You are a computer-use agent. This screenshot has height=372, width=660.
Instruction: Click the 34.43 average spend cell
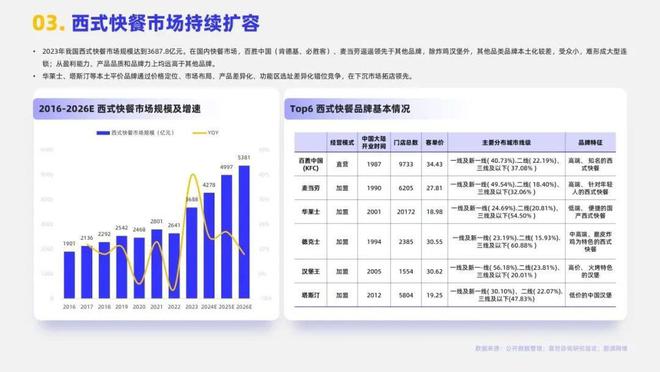[434, 165]
